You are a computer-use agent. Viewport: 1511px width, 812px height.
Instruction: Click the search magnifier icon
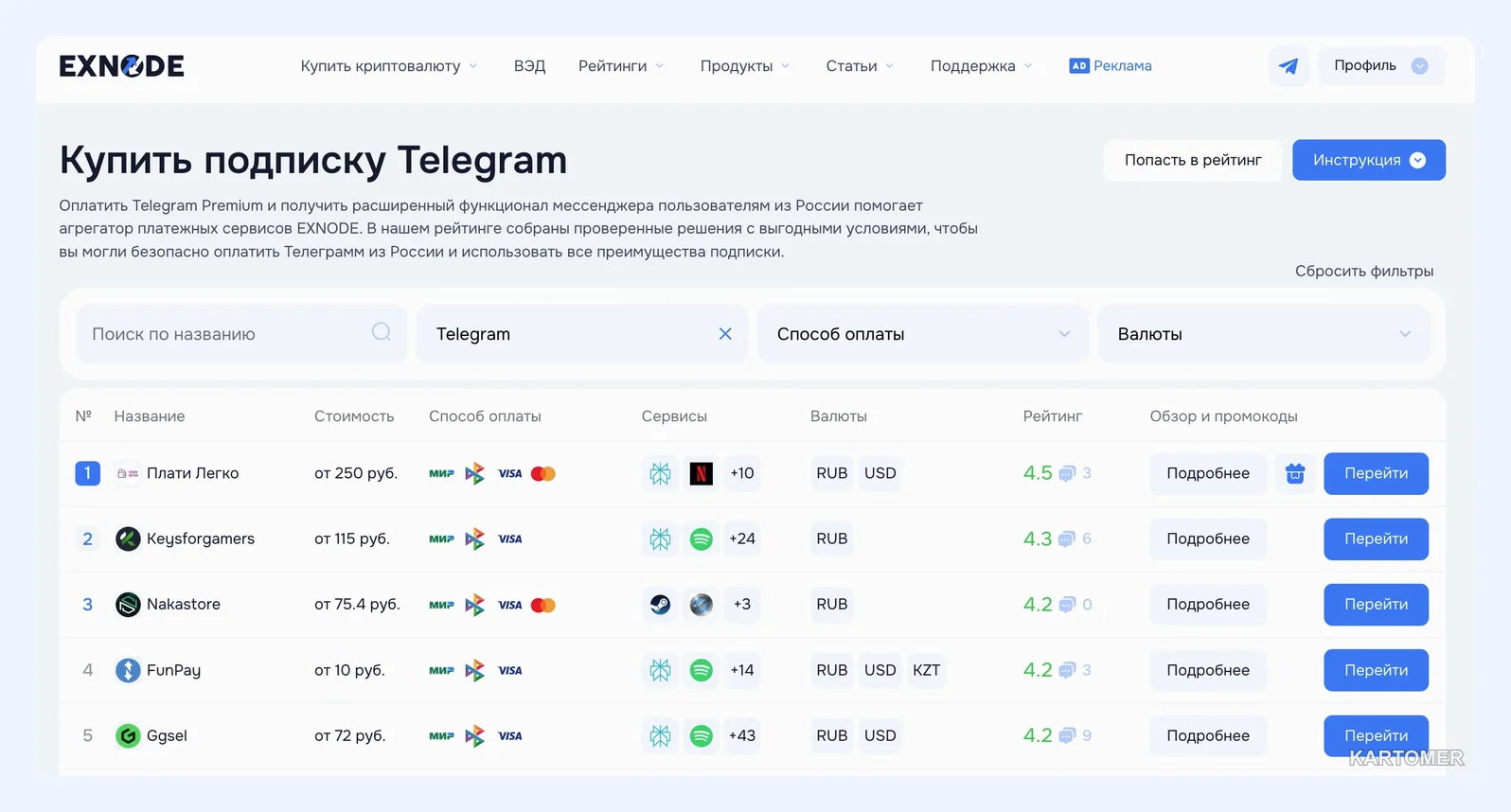click(382, 332)
